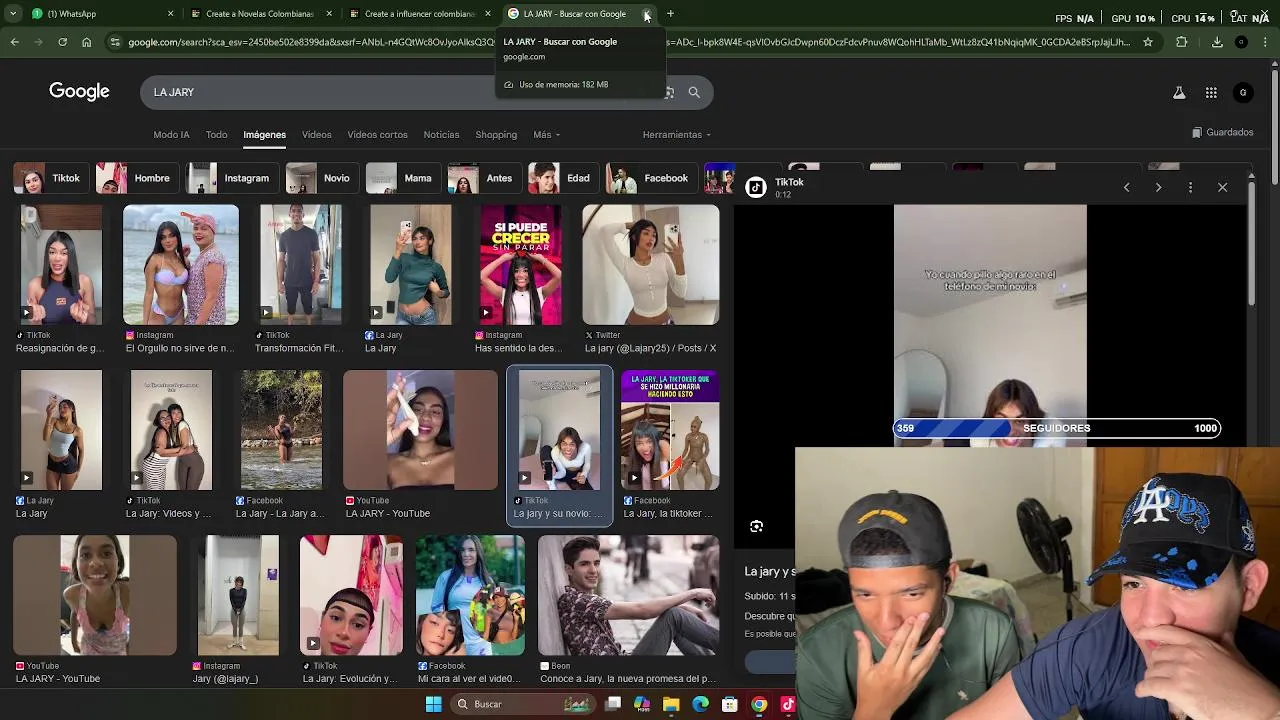The width and height of the screenshot is (1280, 720).
Task: Expand the Más menu
Action: click(x=546, y=135)
